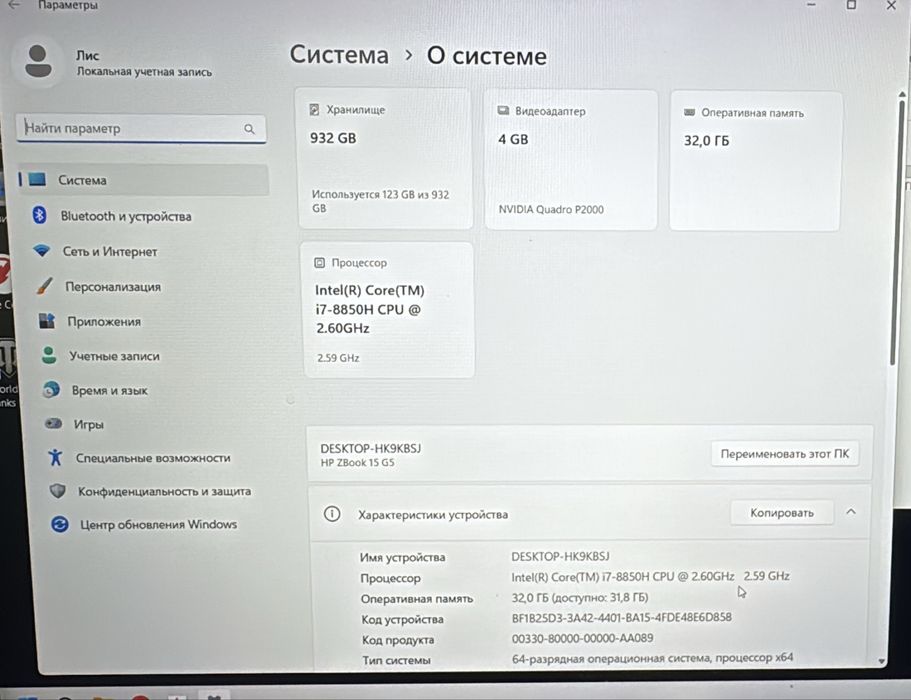Screen dimensions: 911x700
Task: Click the Код продукта value 00330-80000
Action: click(582, 638)
